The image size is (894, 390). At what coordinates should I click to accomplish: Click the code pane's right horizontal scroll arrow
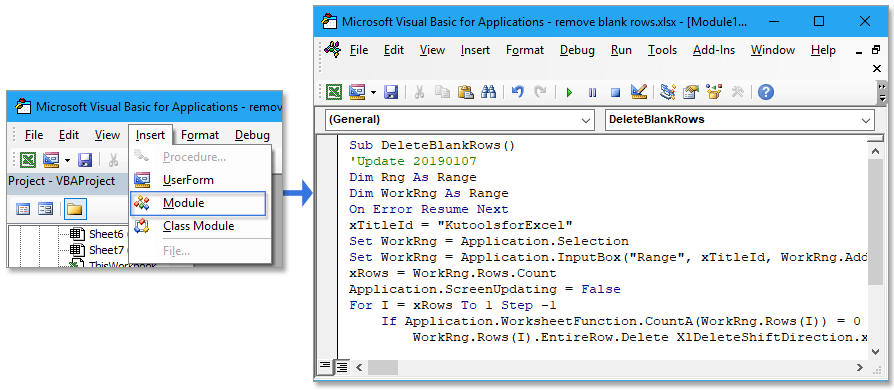pyautogui.click(x=860, y=367)
